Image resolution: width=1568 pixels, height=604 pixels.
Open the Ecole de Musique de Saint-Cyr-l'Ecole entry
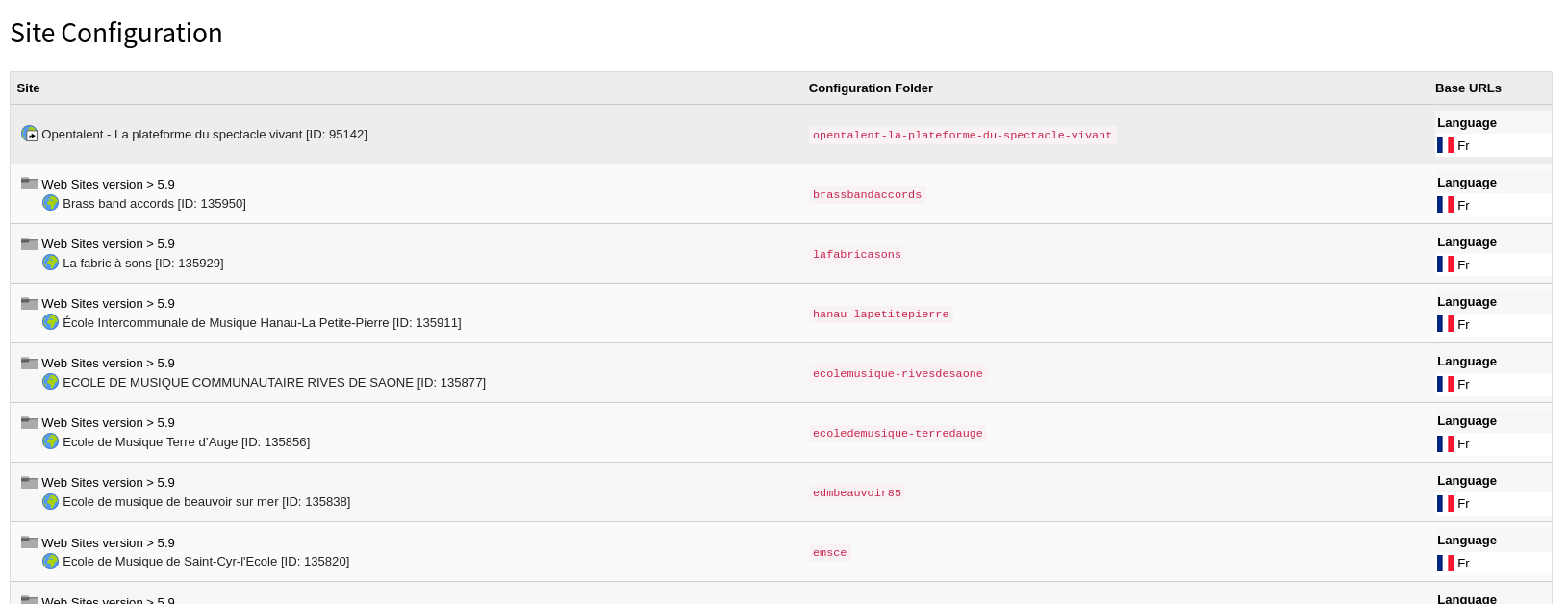click(206, 562)
